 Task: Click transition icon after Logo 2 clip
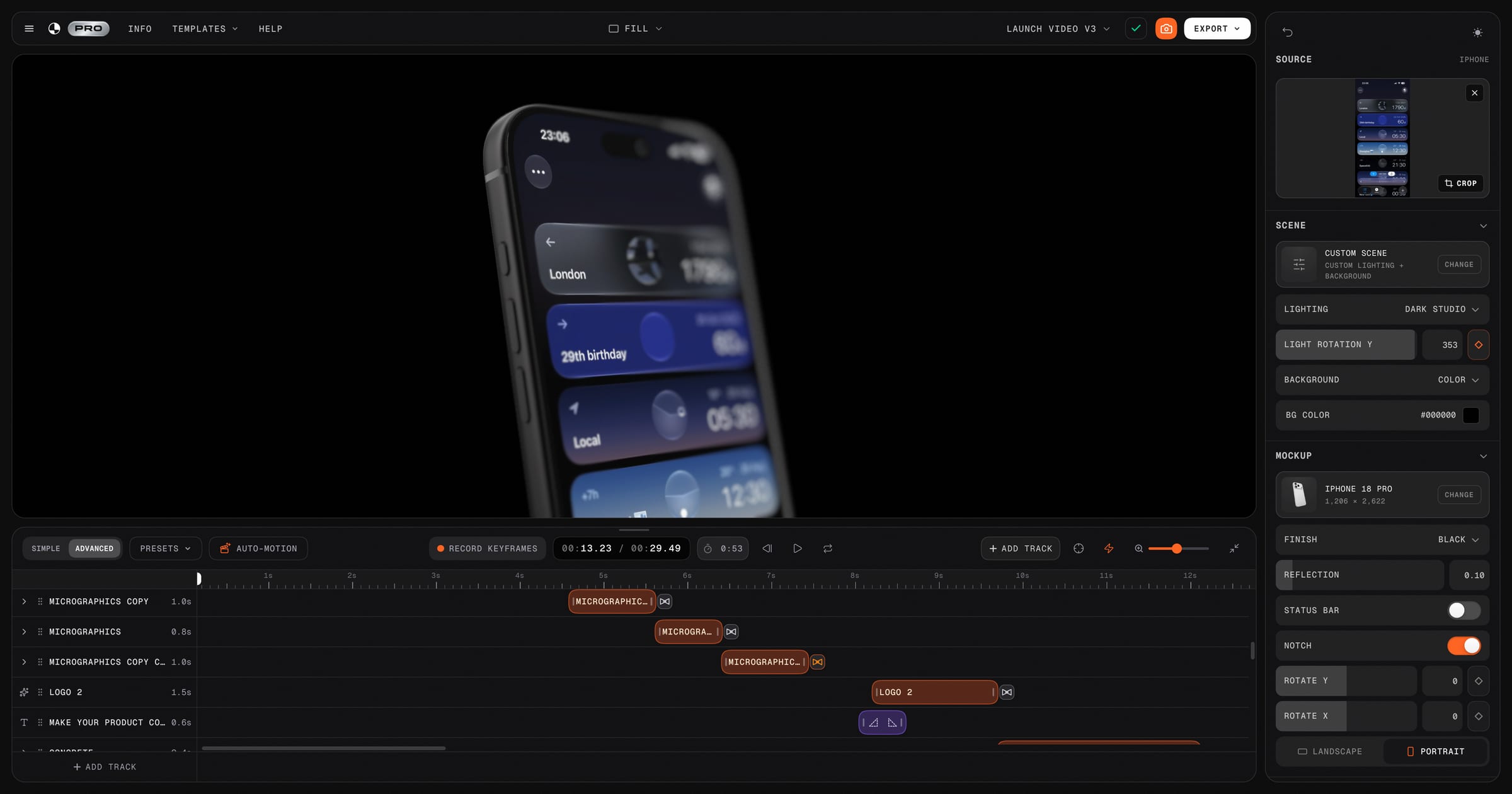coord(1007,692)
